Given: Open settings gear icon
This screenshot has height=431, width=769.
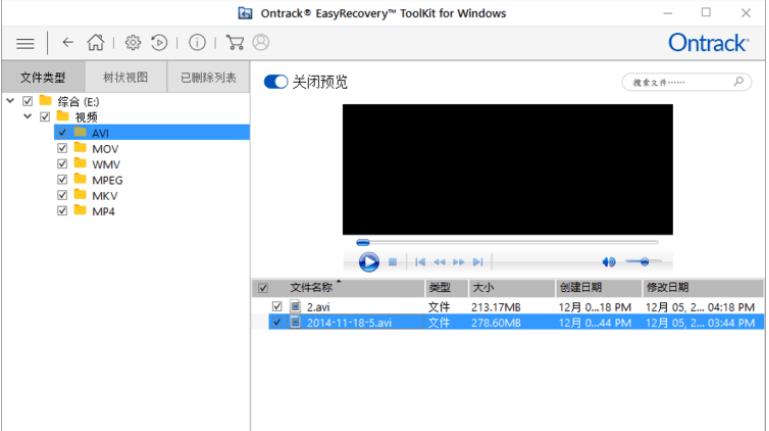Looking at the screenshot, I should click(x=132, y=43).
